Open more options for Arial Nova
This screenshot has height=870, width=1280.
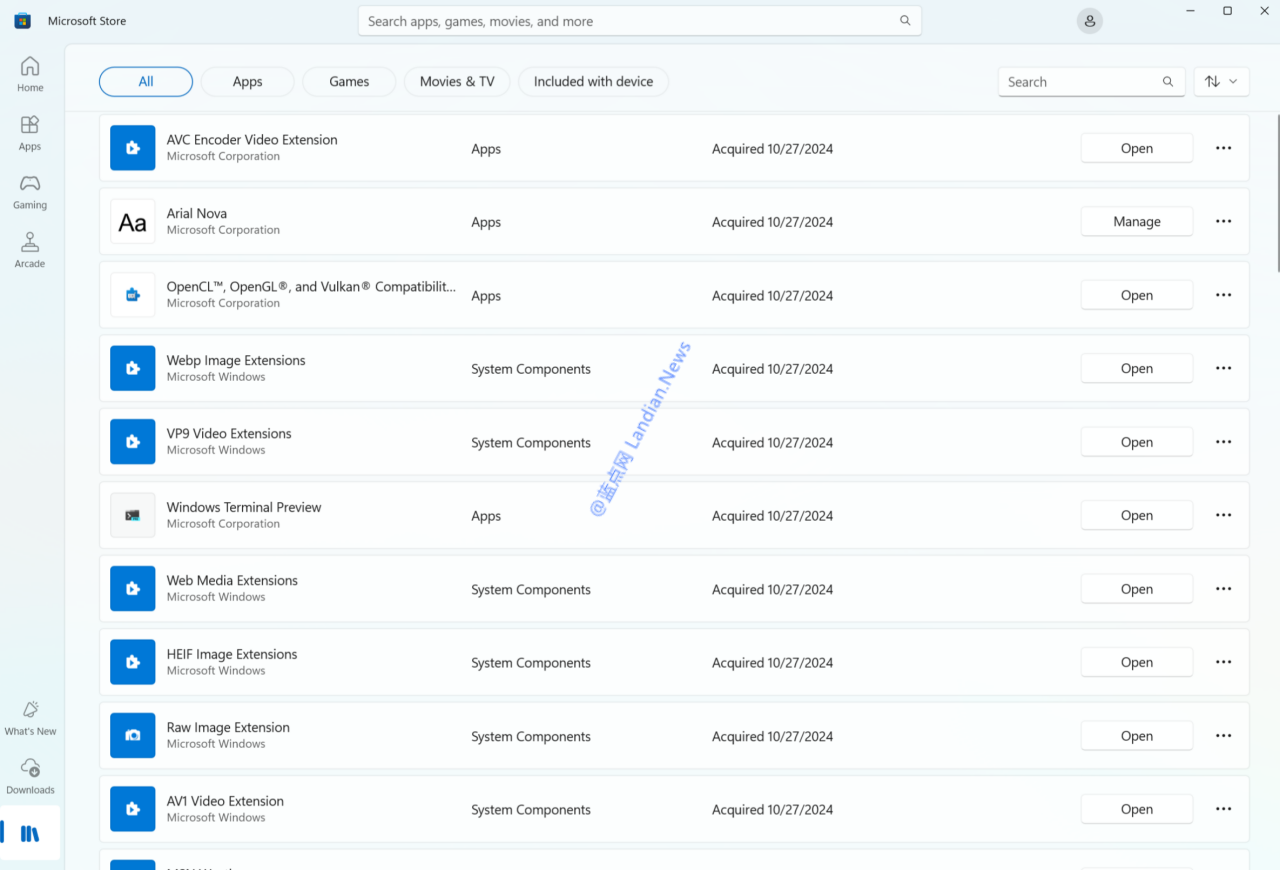click(x=1223, y=222)
